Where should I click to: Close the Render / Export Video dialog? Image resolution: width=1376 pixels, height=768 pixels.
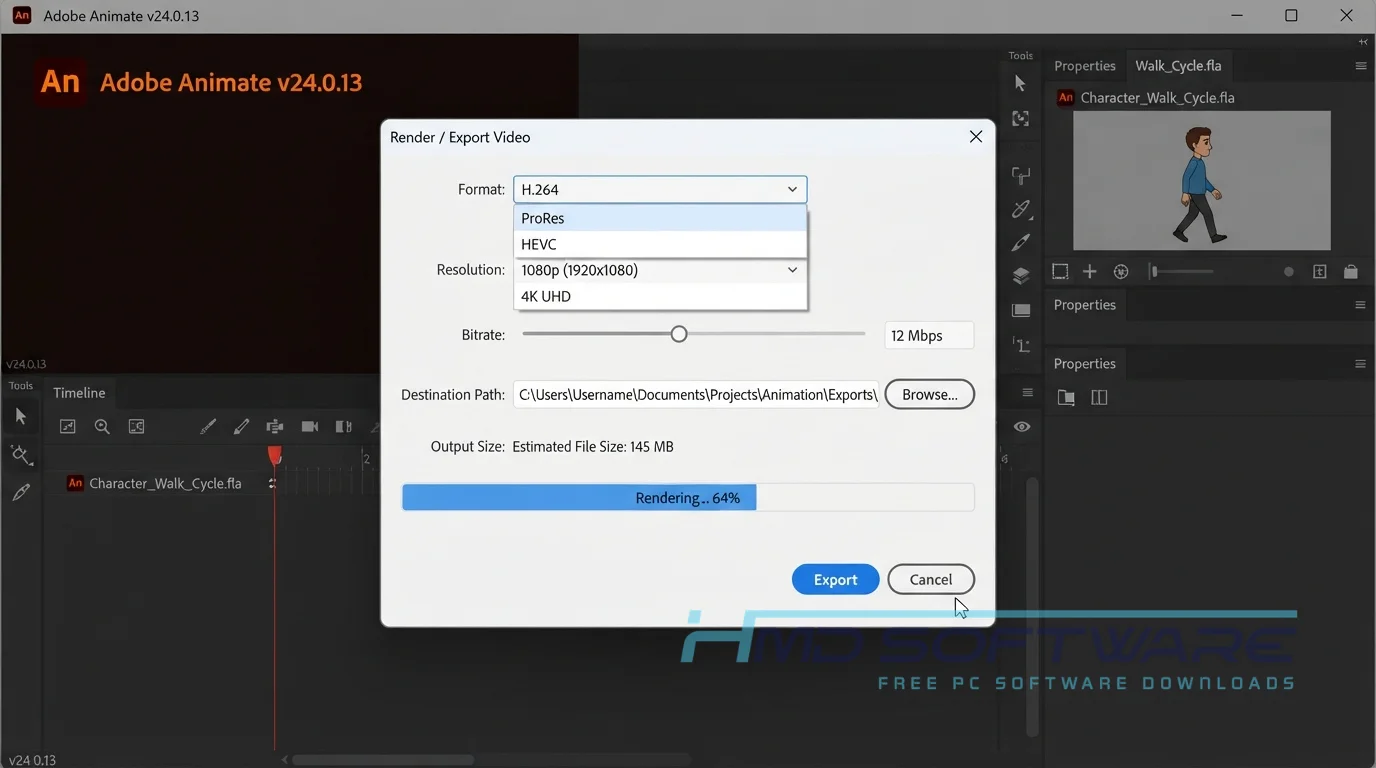976,137
